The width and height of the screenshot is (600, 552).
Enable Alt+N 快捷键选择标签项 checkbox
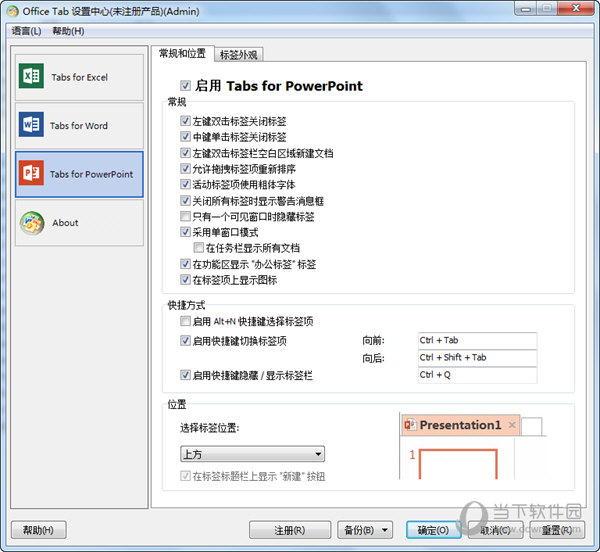coord(185,321)
